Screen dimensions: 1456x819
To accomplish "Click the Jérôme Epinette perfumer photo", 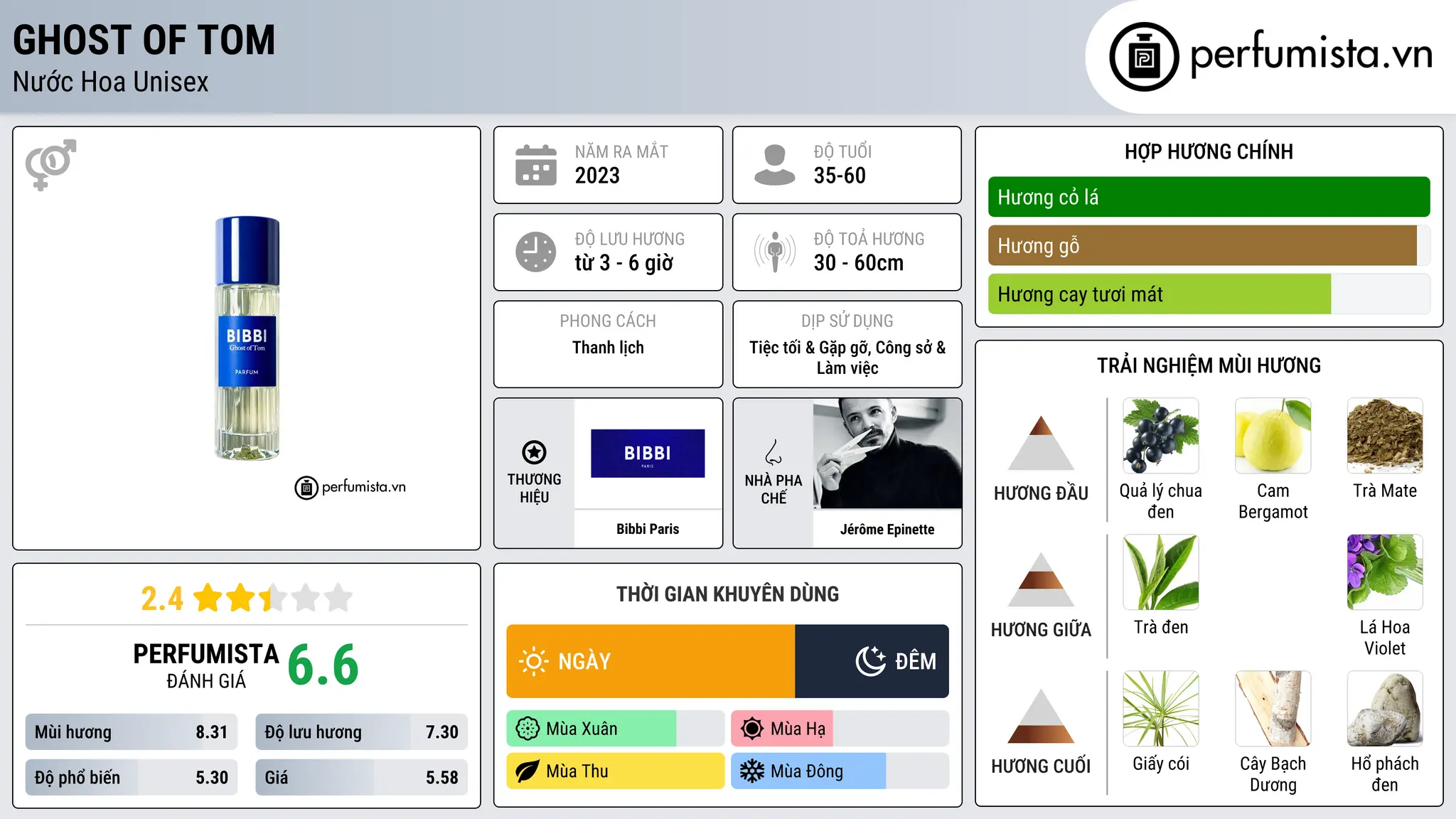I will coord(887,454).
